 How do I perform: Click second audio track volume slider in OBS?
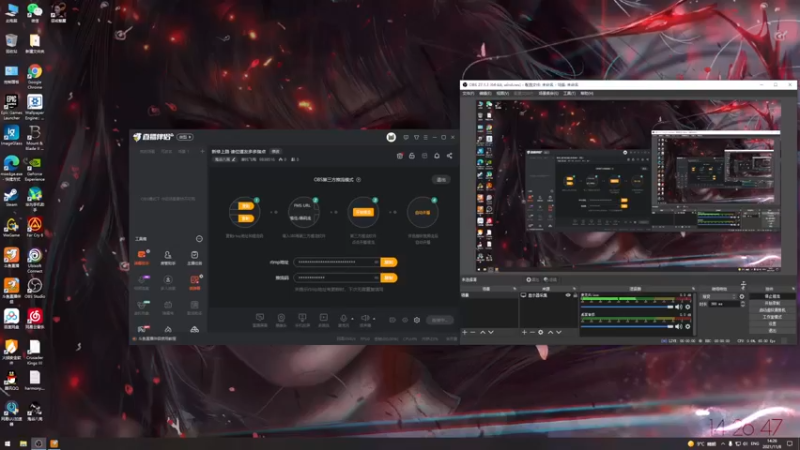(x=627, y=327)
